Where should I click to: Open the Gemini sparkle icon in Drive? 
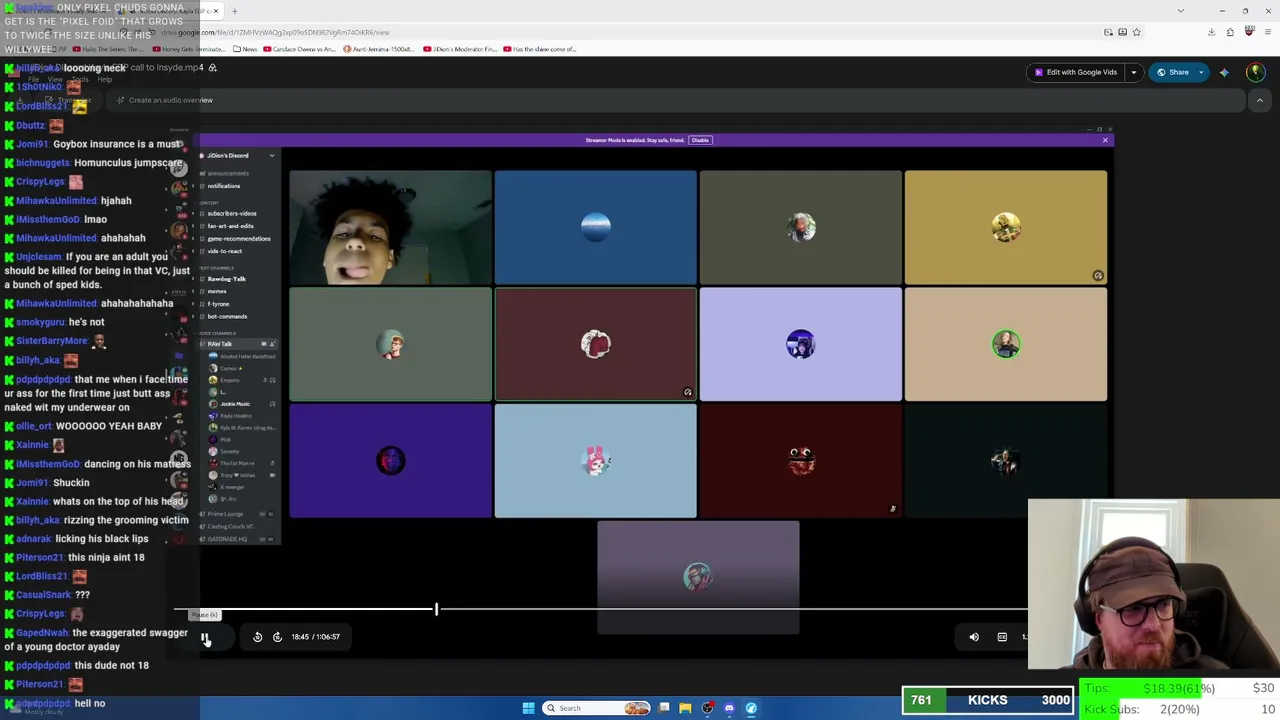click(x=1224, y=72)
